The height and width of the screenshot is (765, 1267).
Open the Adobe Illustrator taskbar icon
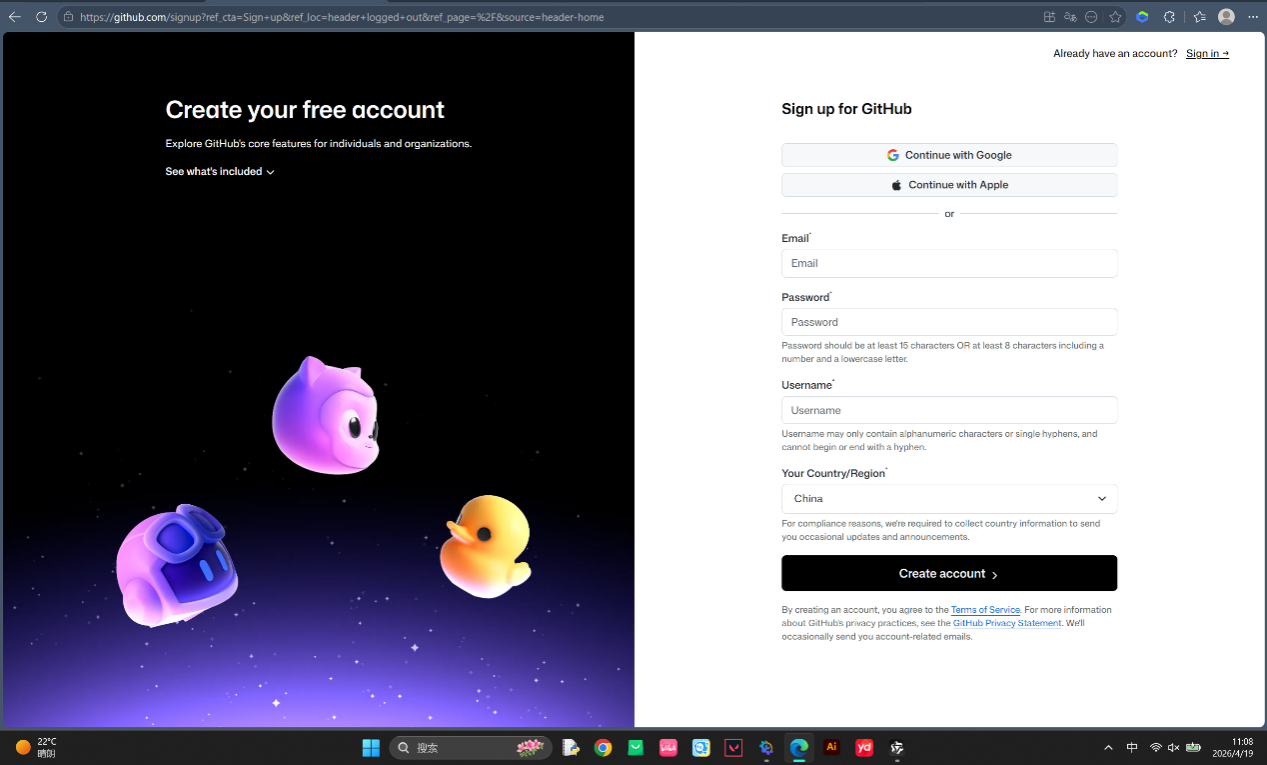coord(831,747)
